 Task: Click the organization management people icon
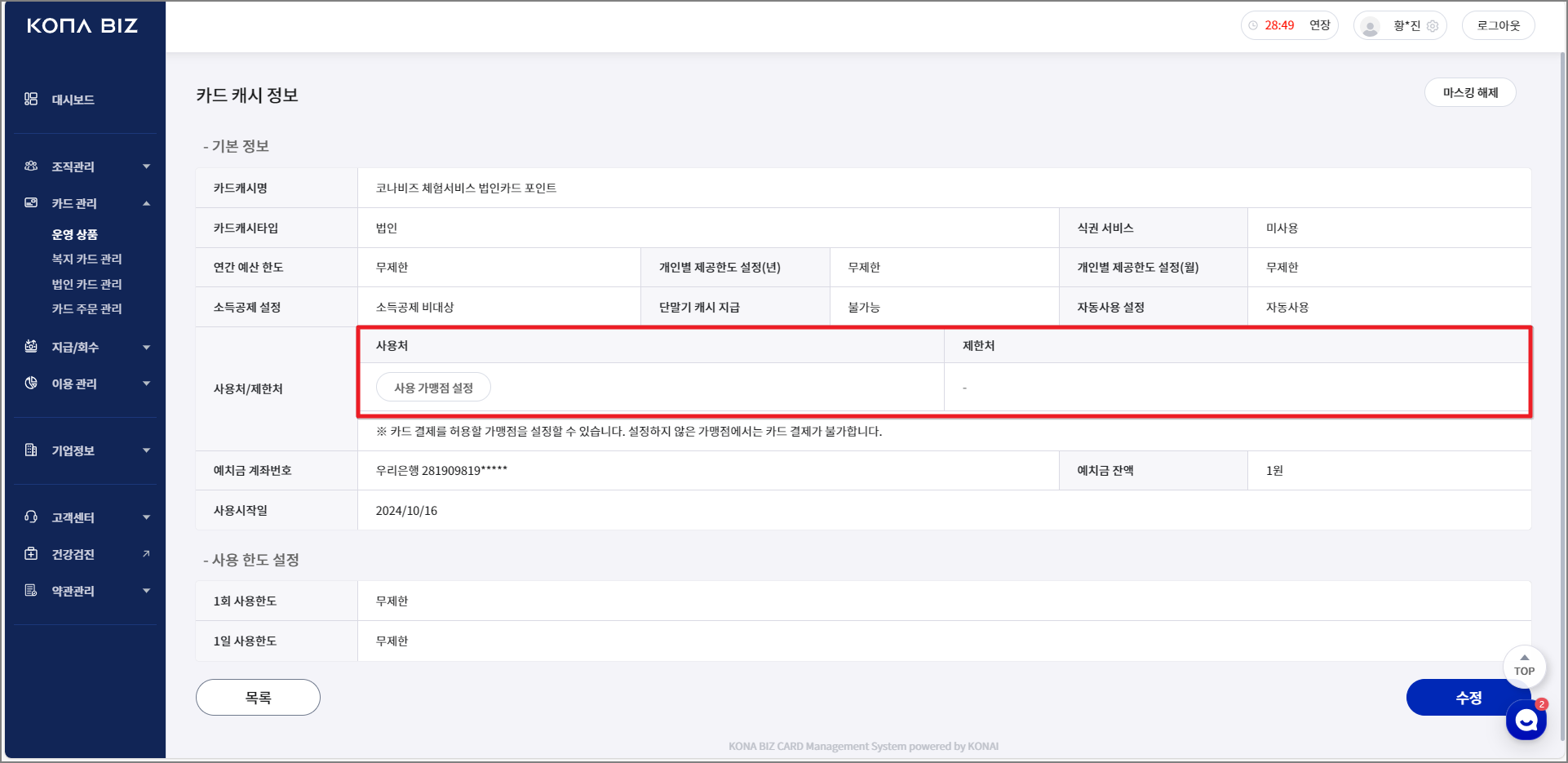pyautogui.click(x=31, y=166)
